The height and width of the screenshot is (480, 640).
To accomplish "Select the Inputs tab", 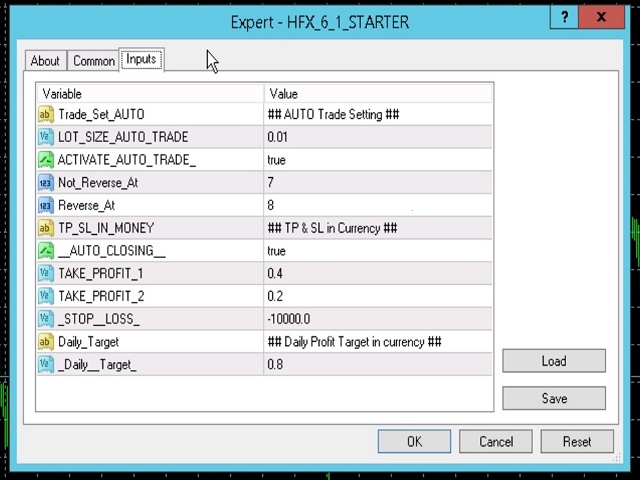I will coord(141,60).
